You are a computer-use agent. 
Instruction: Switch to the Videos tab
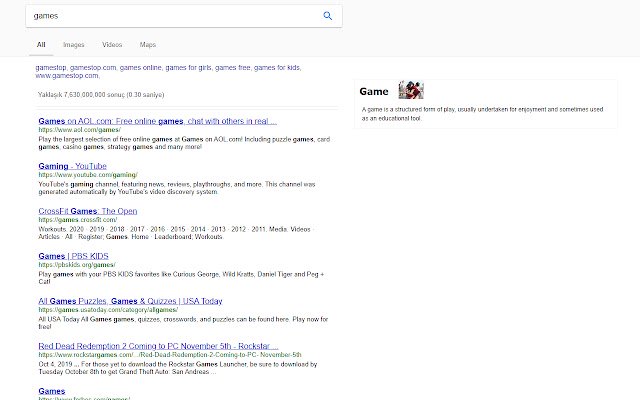click(112, 44)
